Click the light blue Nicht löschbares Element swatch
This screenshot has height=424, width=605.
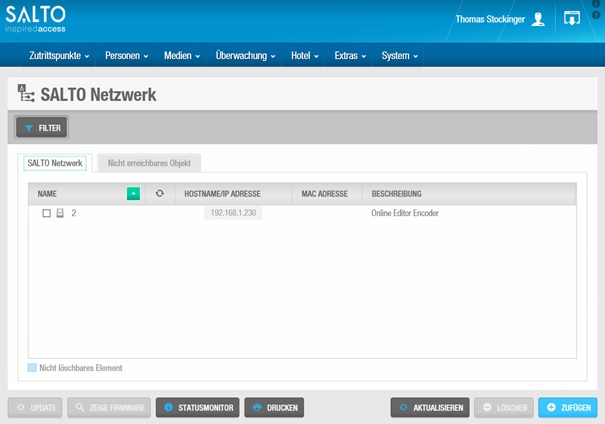click(32, 367)
